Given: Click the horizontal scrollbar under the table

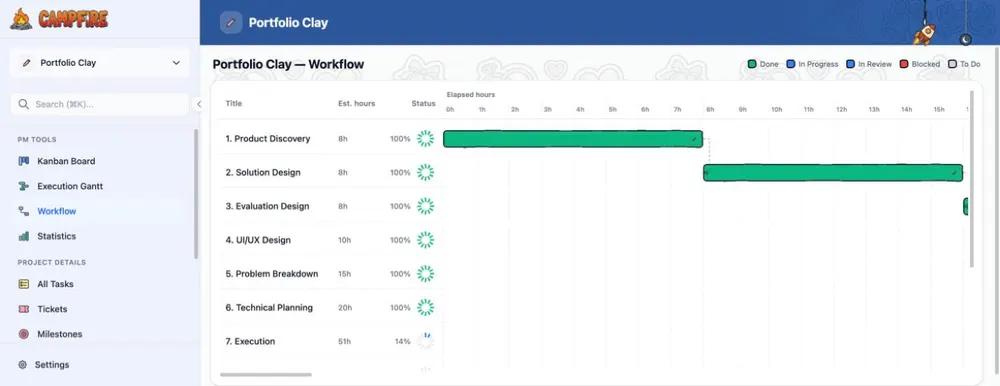Looking at the screenshot, I should pyautogui.click(x=266, y=375).
